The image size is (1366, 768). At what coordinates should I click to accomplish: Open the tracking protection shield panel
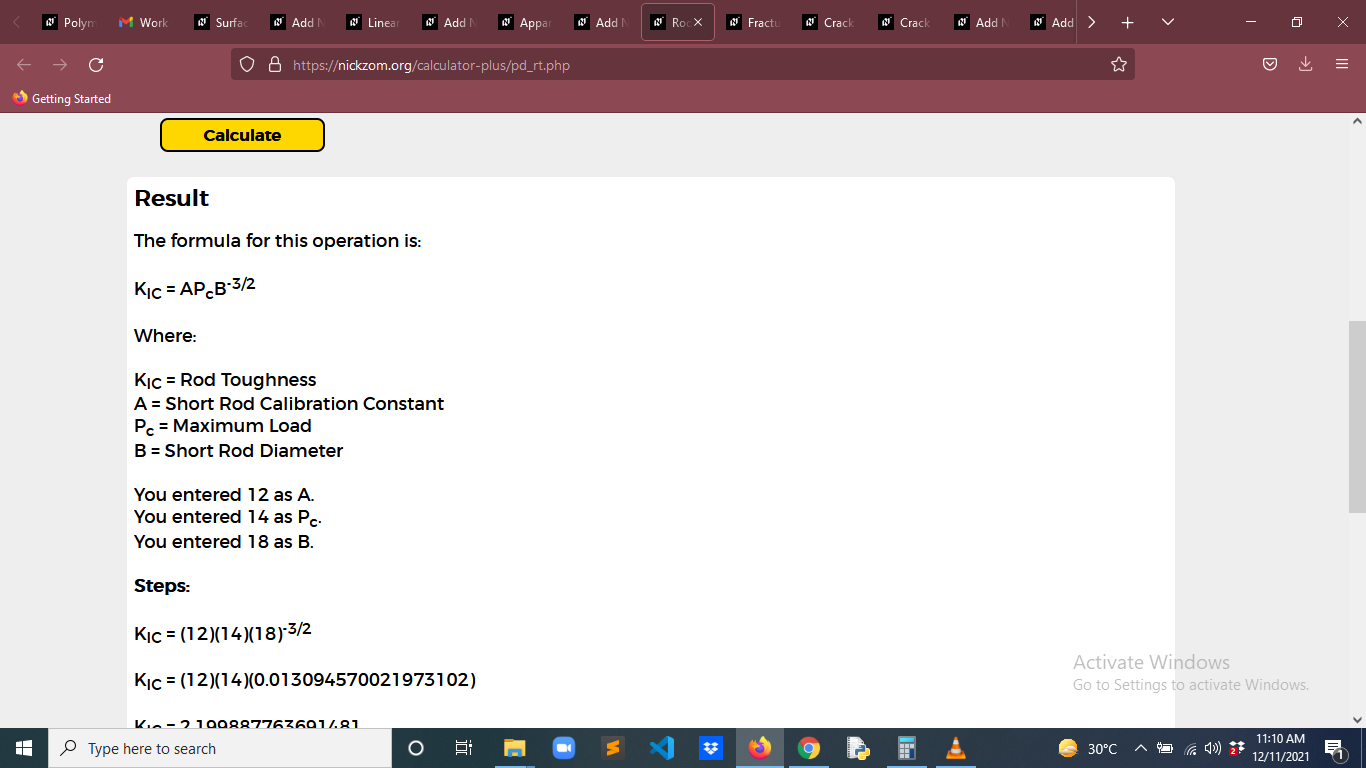[x=247, y=65]
